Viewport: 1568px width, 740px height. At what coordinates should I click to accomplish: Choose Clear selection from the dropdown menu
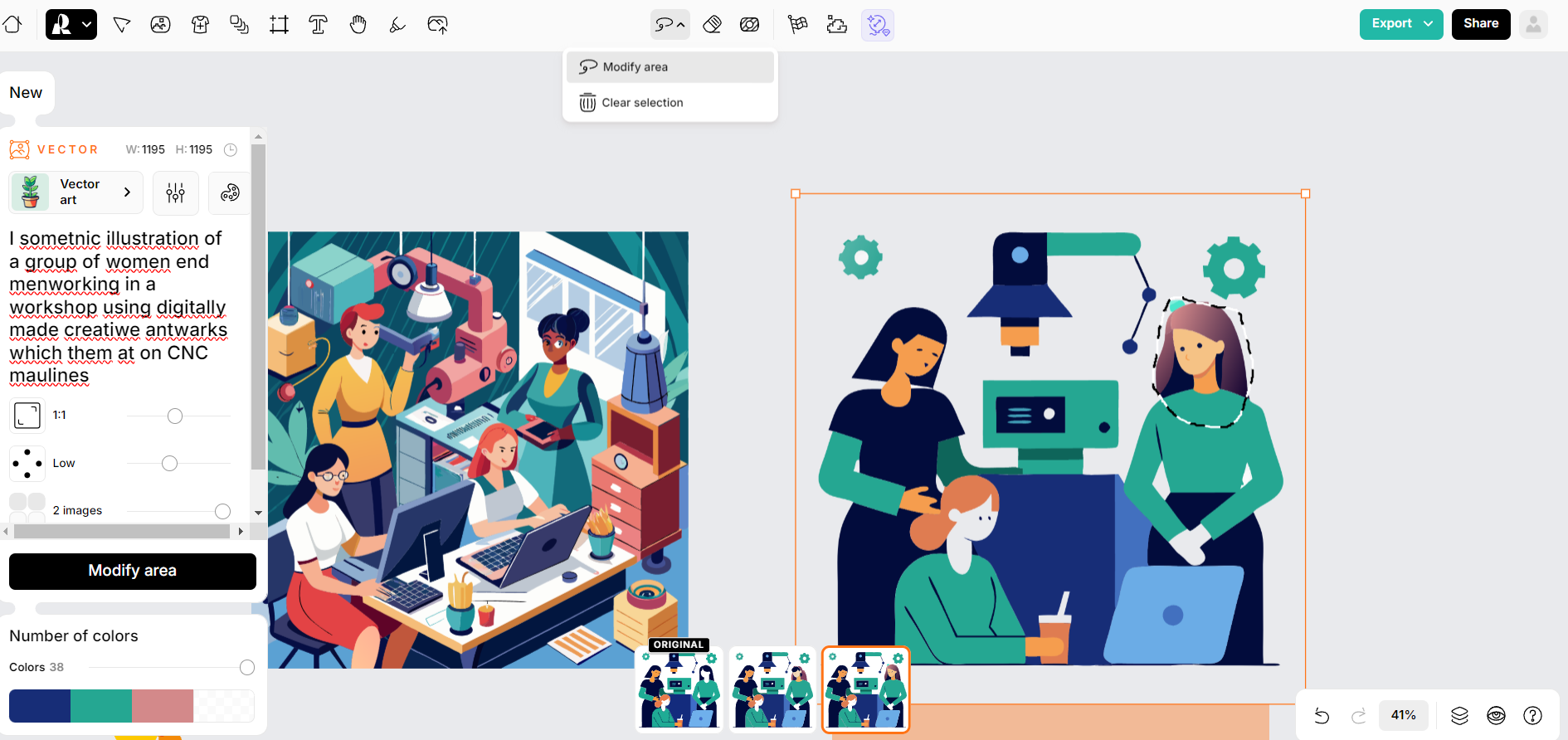coord(670,103)
